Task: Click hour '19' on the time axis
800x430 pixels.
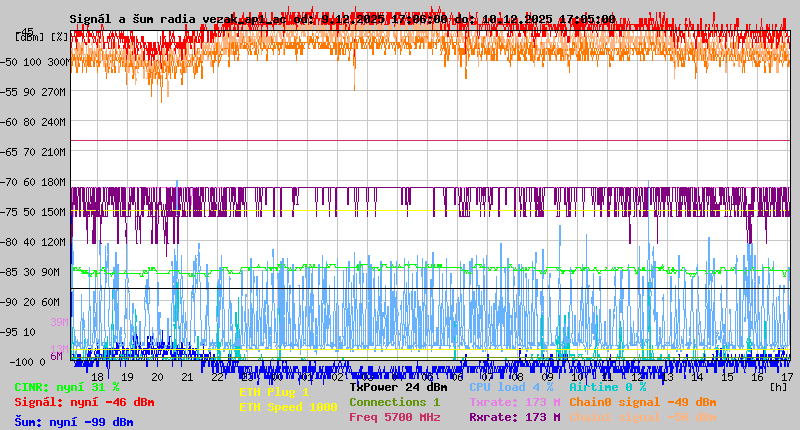Action: pos(127,377)
